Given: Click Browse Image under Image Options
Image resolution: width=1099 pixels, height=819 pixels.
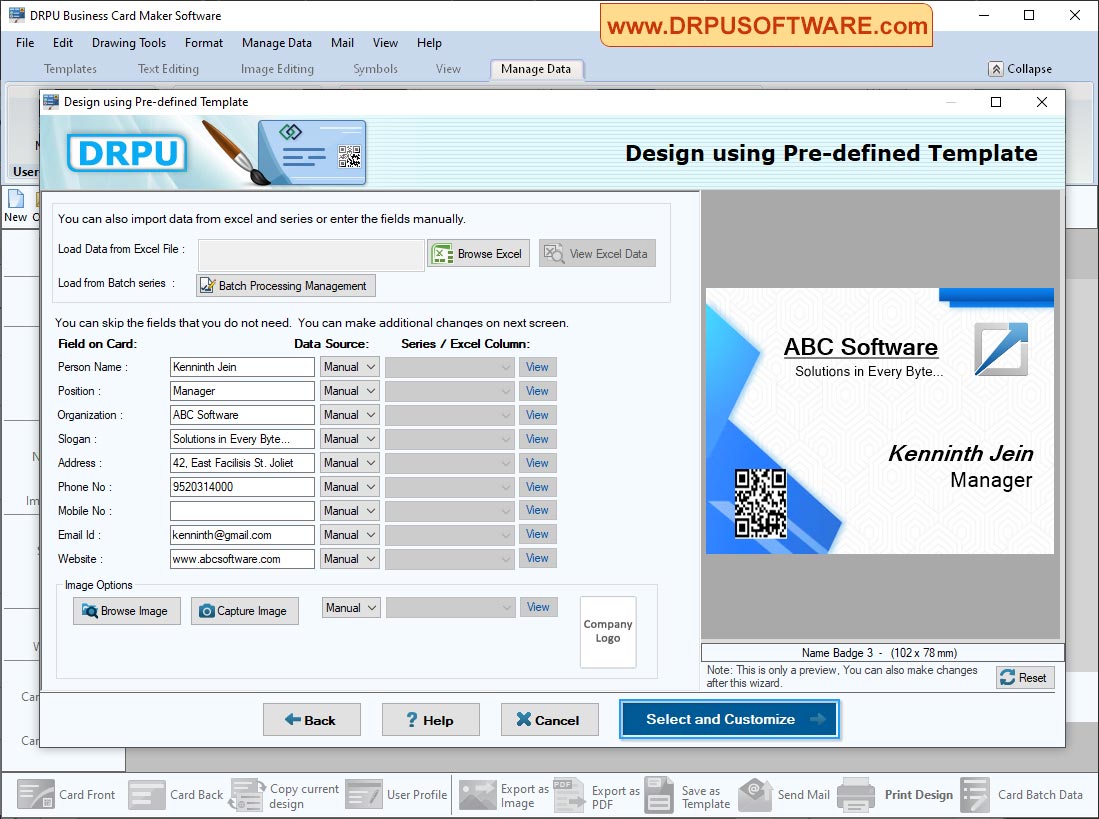Looking at the screenshot, I should 126,610.
